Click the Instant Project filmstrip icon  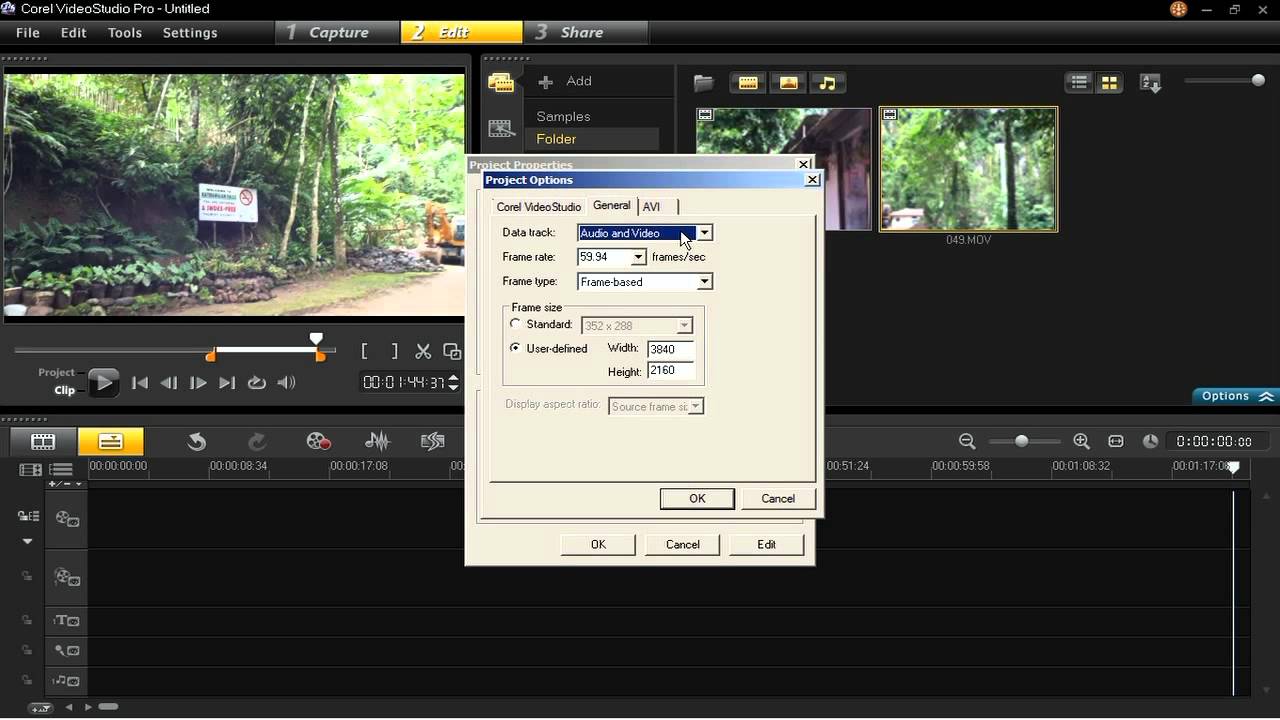501,128
